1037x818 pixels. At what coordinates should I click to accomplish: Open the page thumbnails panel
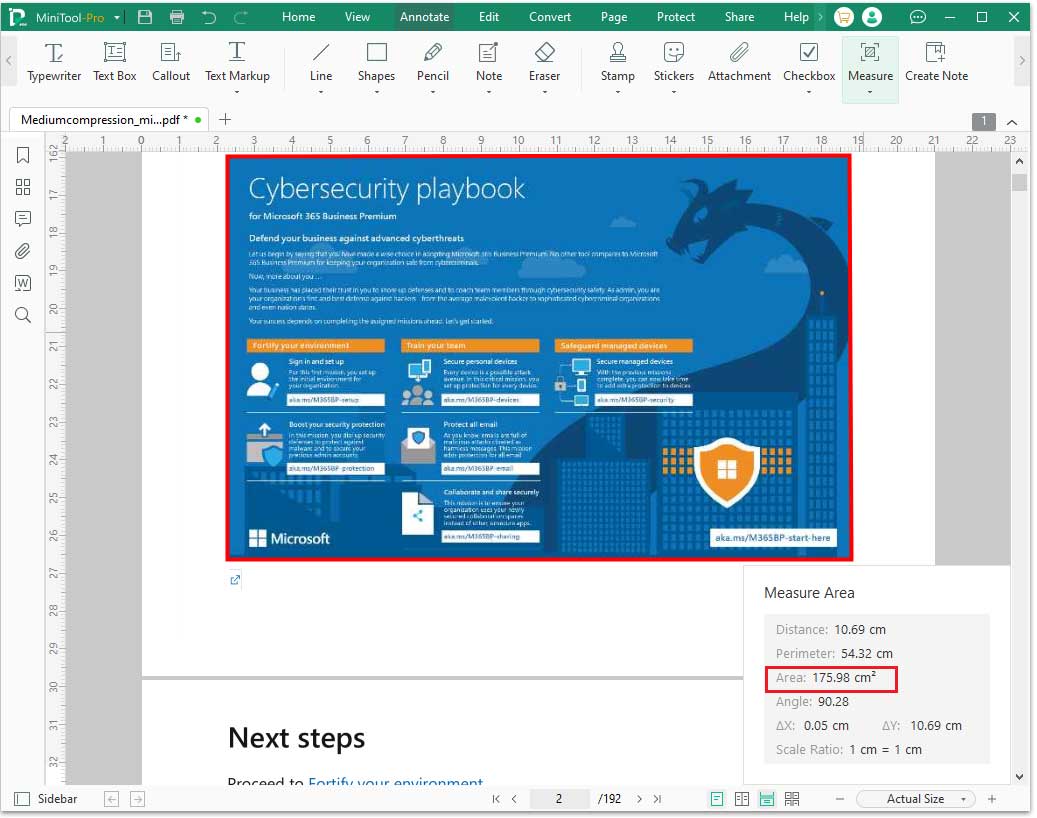(23, 187)
